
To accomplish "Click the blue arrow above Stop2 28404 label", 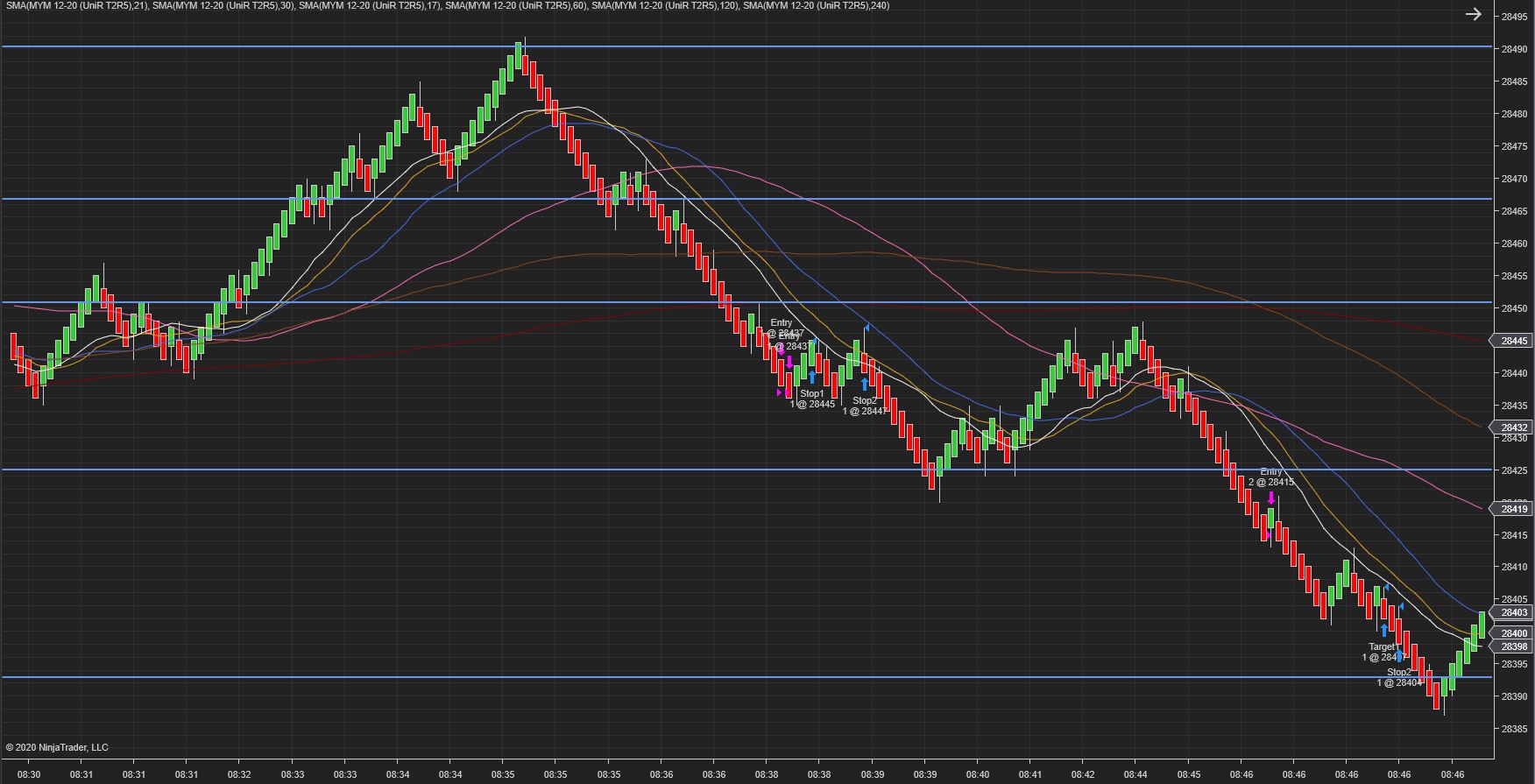I will tap(1399, 655).
